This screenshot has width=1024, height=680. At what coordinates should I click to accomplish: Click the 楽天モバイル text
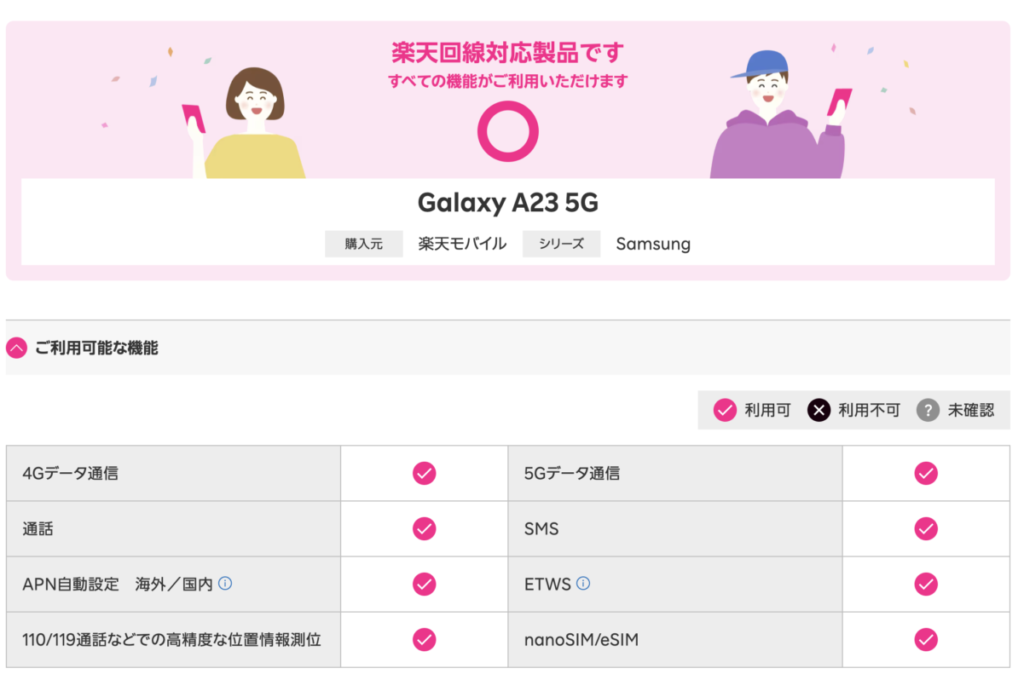[x=462, y=244]
